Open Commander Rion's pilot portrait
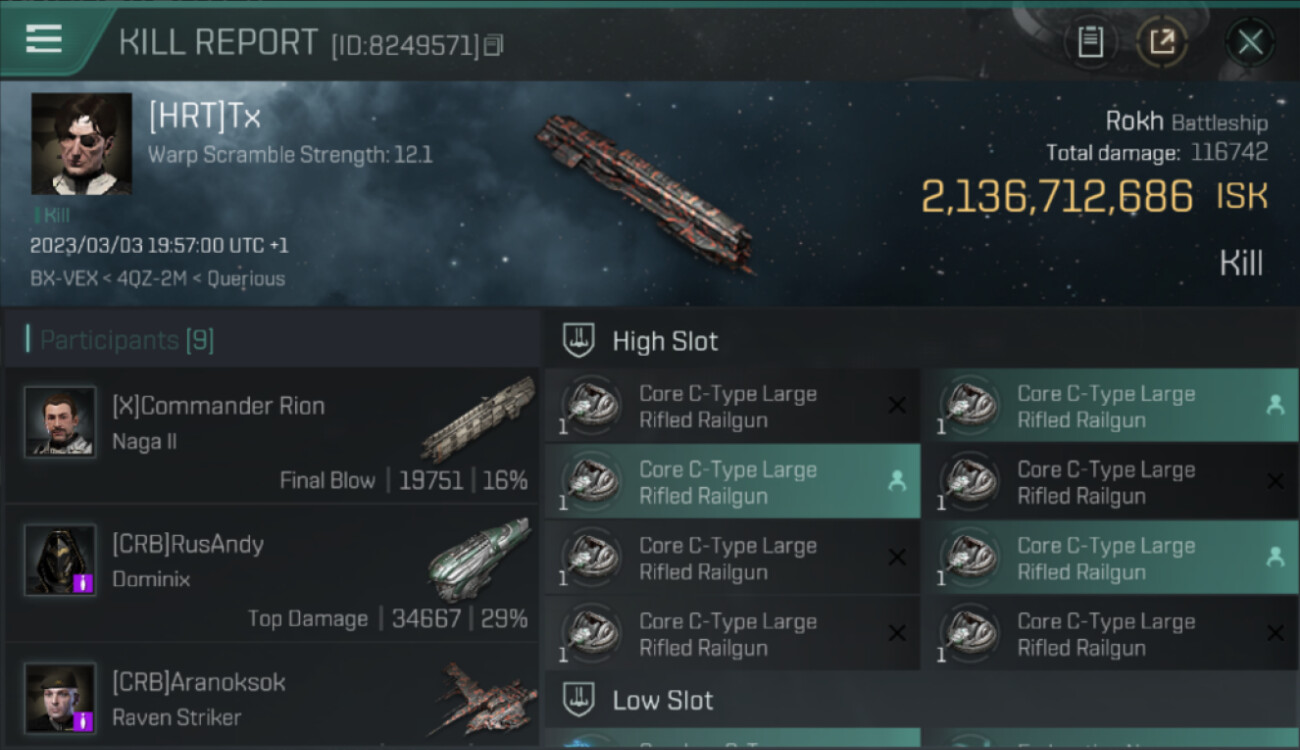Image resolution: width=1300 pixels, height=750 pixels. point(60,422)
